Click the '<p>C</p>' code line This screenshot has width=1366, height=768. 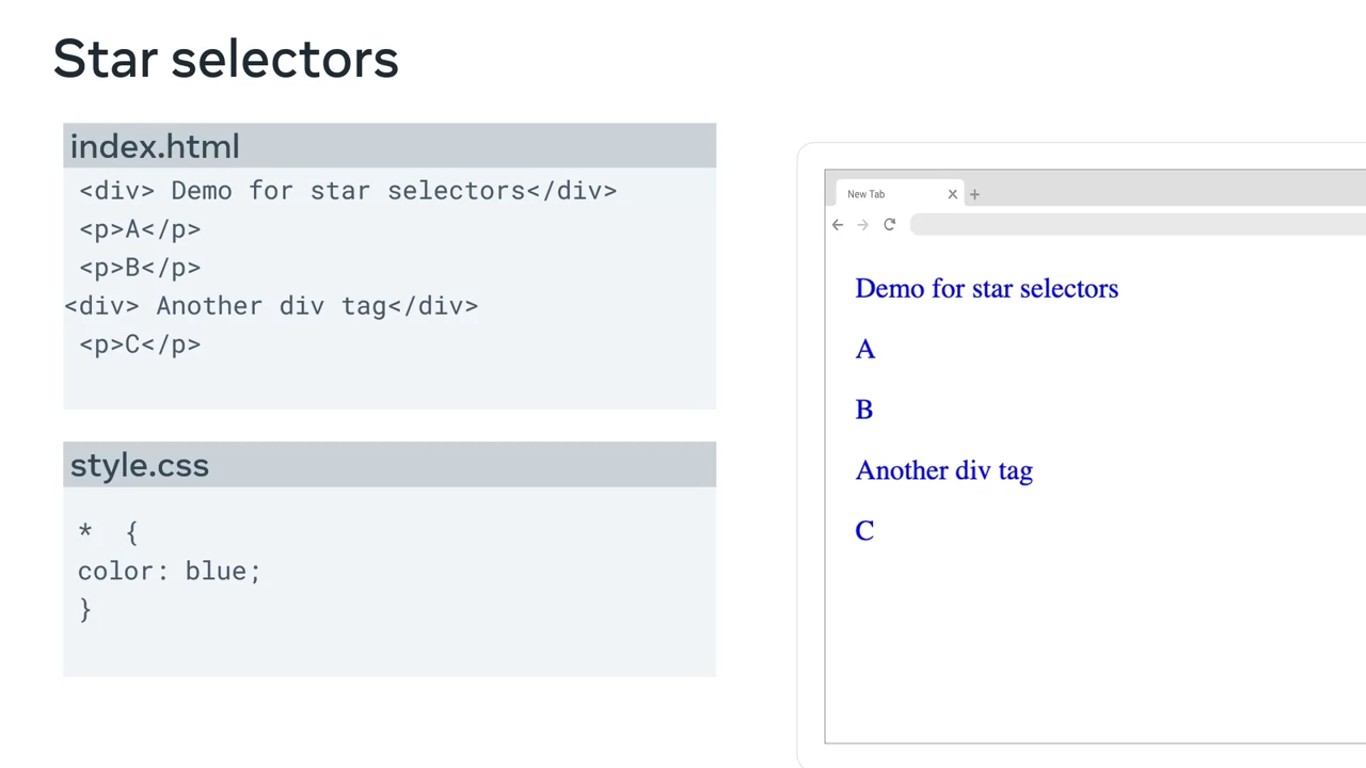[x=140, y=345]
